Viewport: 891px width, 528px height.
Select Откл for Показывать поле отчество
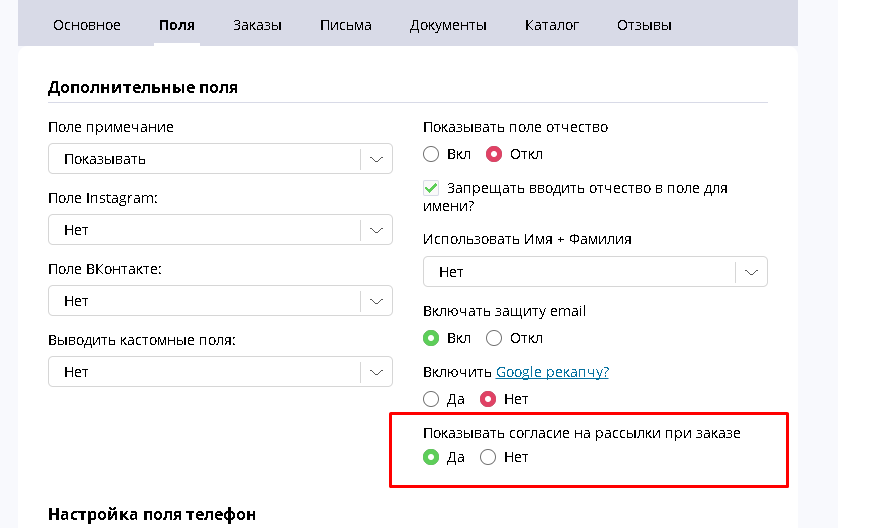pos(494,155)
